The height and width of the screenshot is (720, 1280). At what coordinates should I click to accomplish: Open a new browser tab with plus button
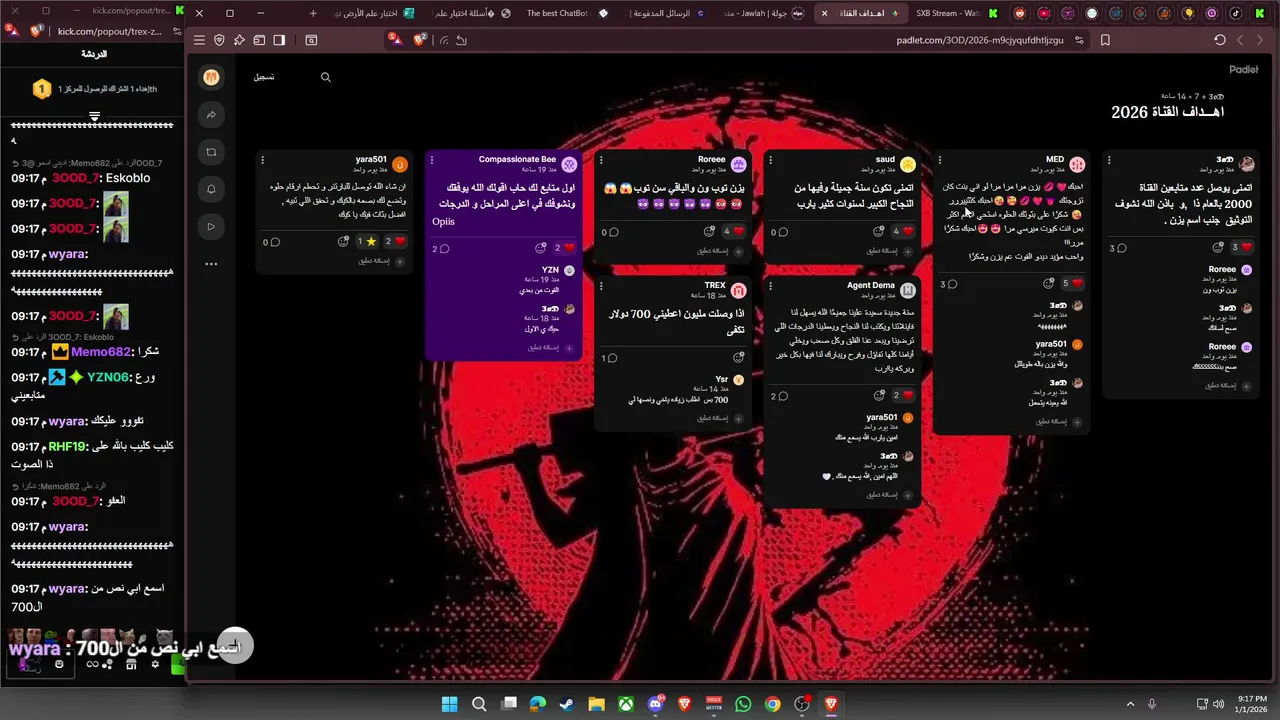coord(313,13)
